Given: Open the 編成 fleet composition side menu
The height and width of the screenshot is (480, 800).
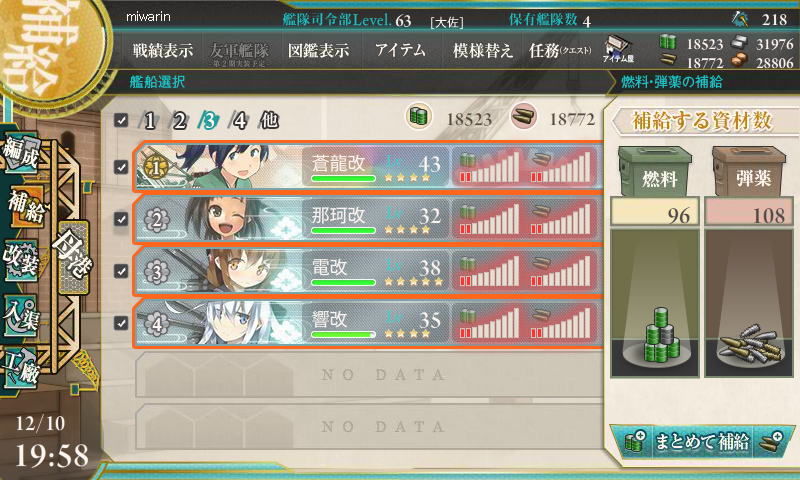Looking at the screenshot, I should pyautogui.click(x=21, y=154).
